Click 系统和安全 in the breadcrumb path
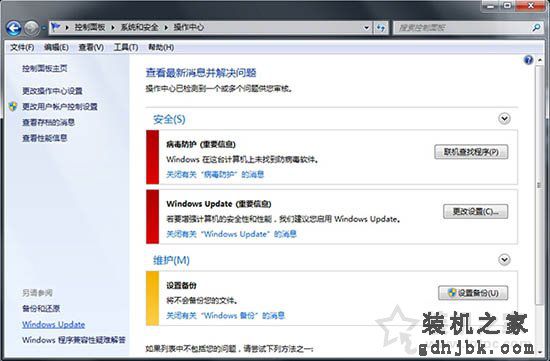The width and height of the screenshot is (550, 361). point(139,27)
